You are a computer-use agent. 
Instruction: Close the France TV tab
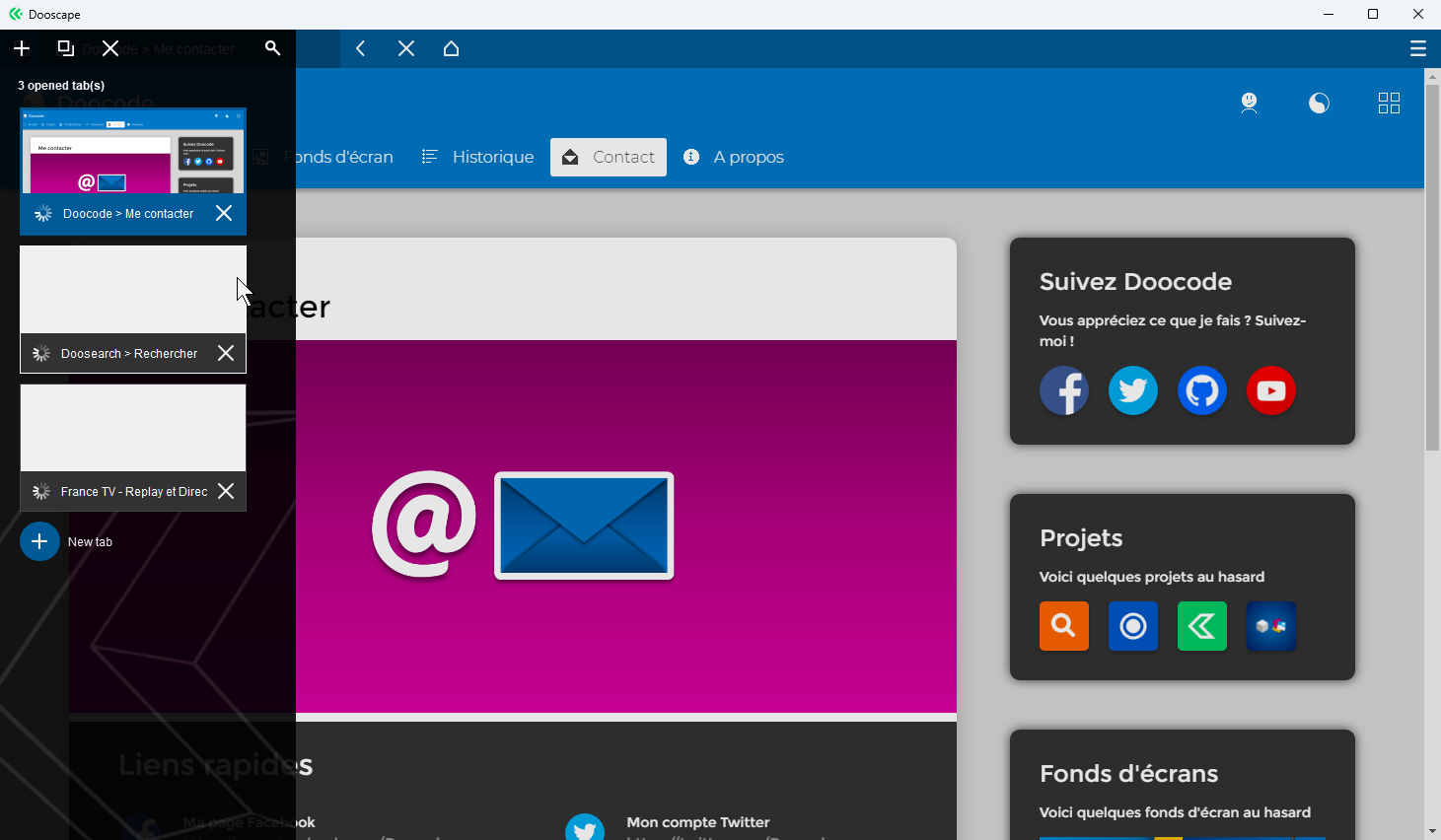(226, 491)
